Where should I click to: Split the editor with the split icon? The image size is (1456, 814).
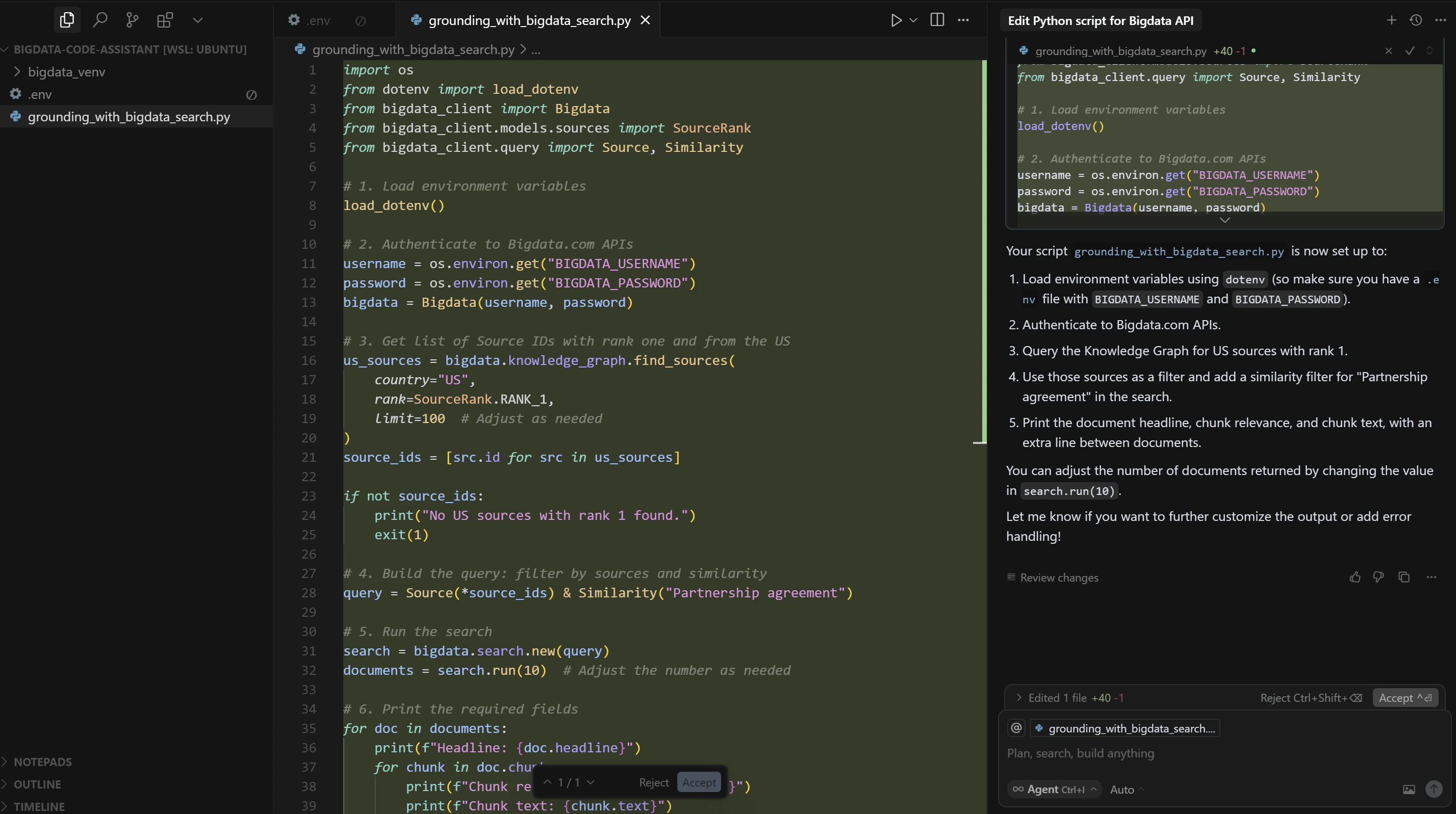[x=936, y=20]
